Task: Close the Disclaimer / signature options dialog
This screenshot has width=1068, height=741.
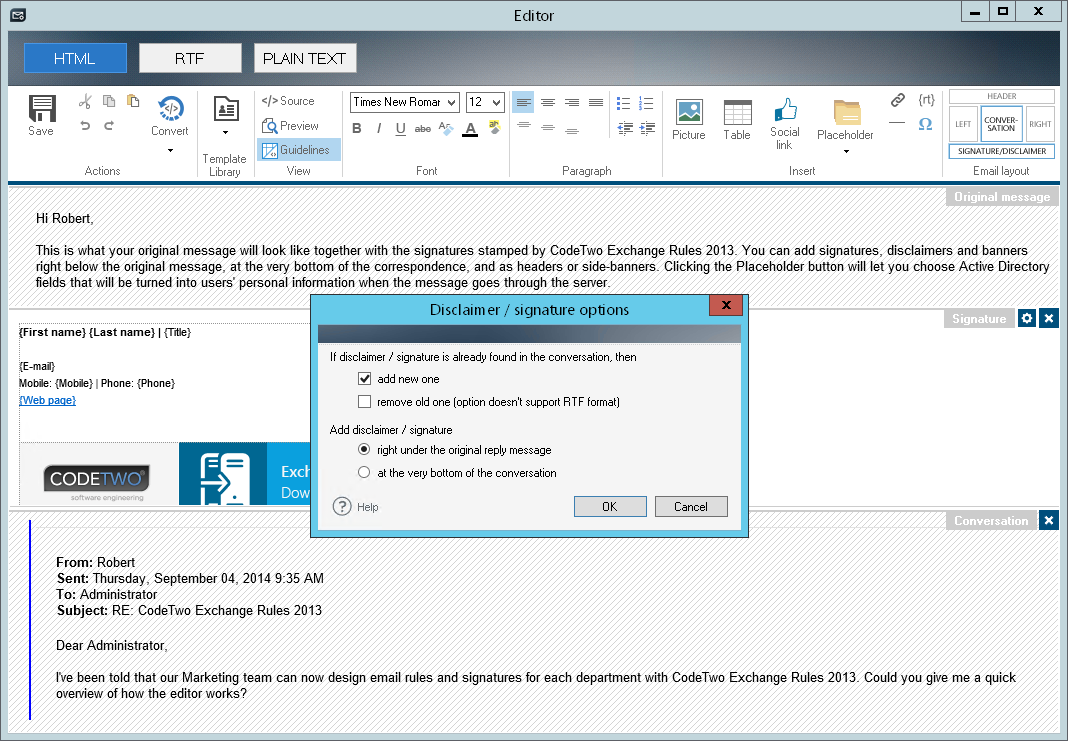Action: pyautogui.click(x=726, y=305)
